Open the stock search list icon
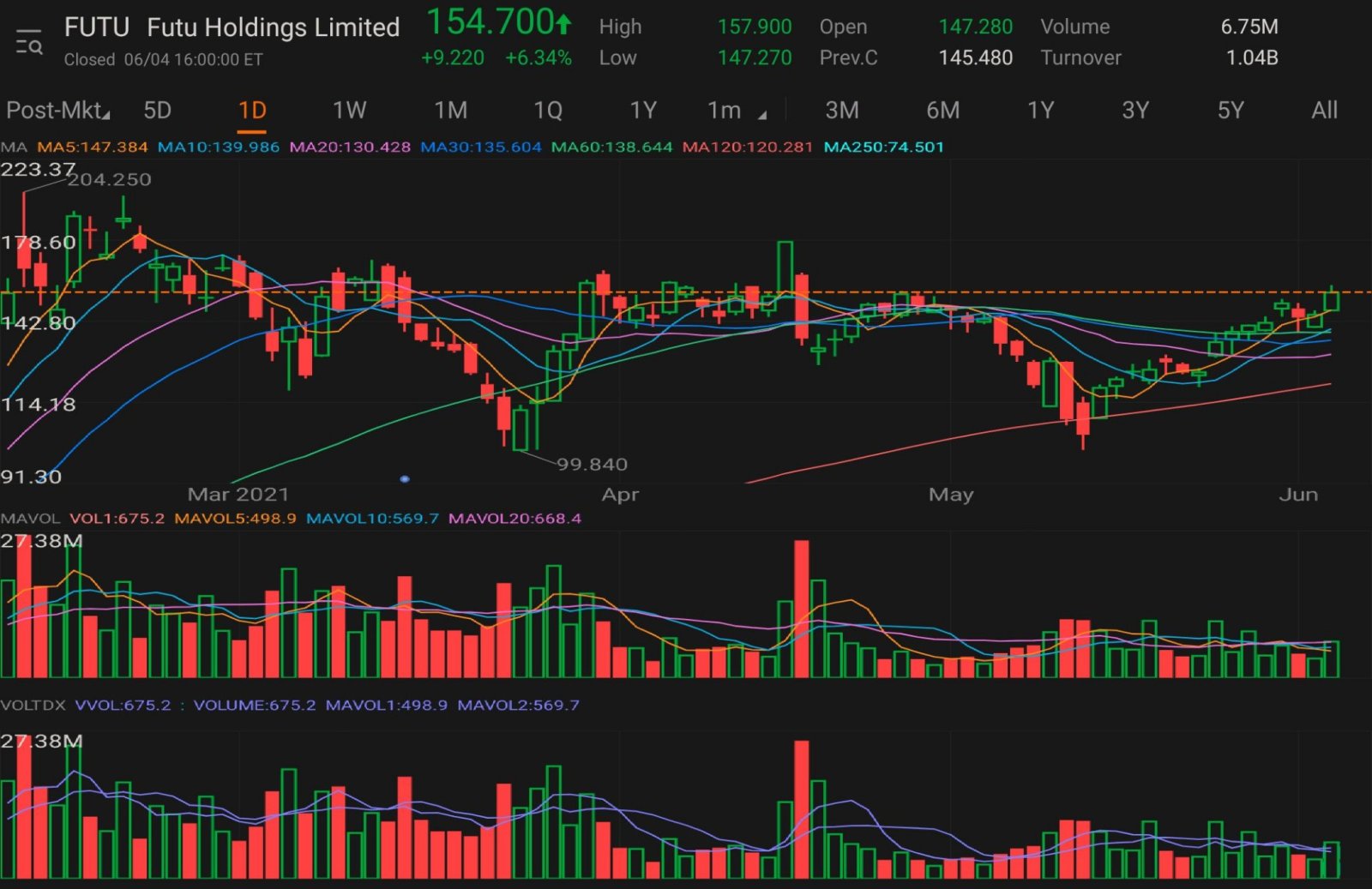 pos(29,42)
